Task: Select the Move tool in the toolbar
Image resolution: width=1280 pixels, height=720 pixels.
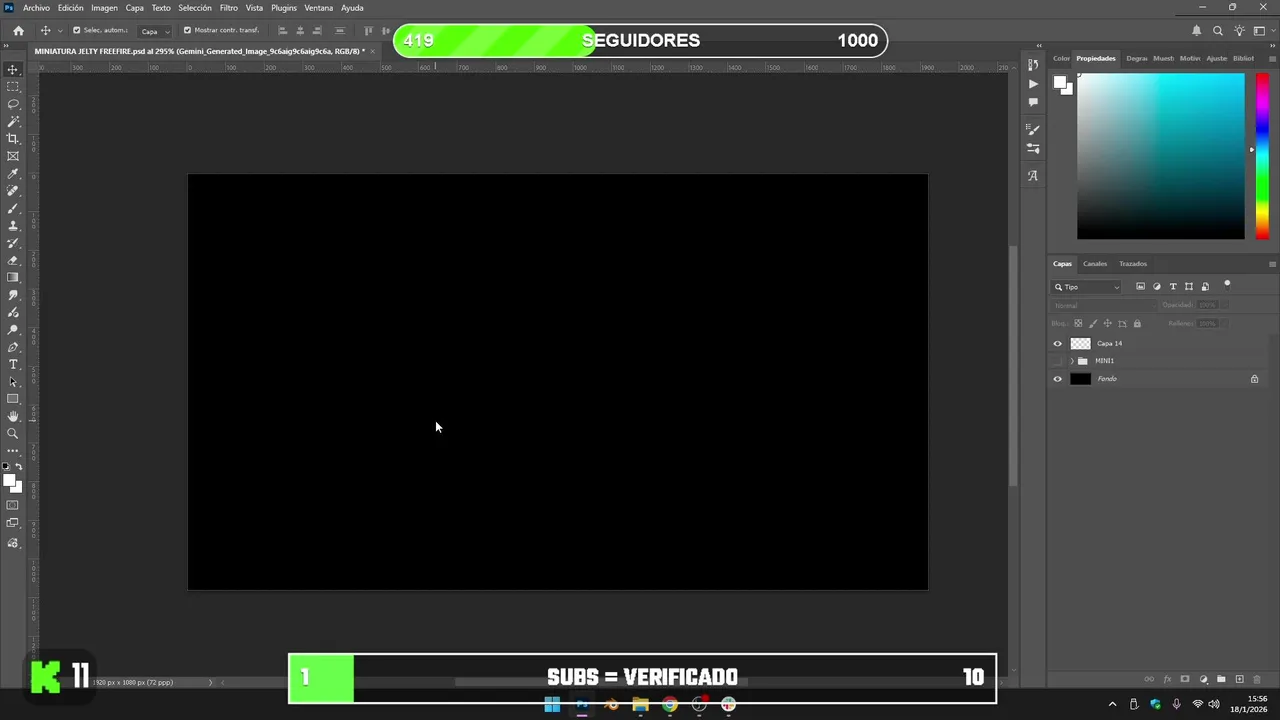Action: click(x=13, y=69)
